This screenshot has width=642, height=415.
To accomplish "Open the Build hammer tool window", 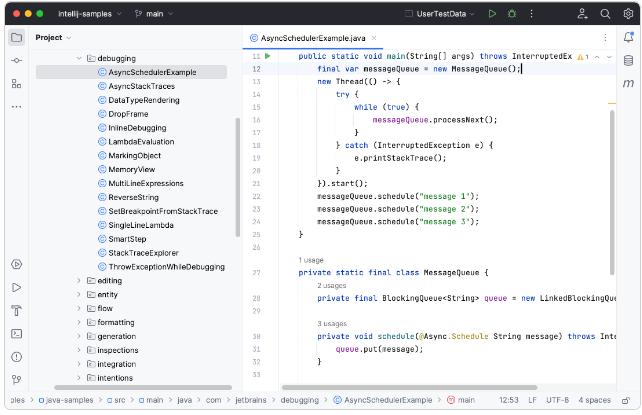I will [16, 311].
